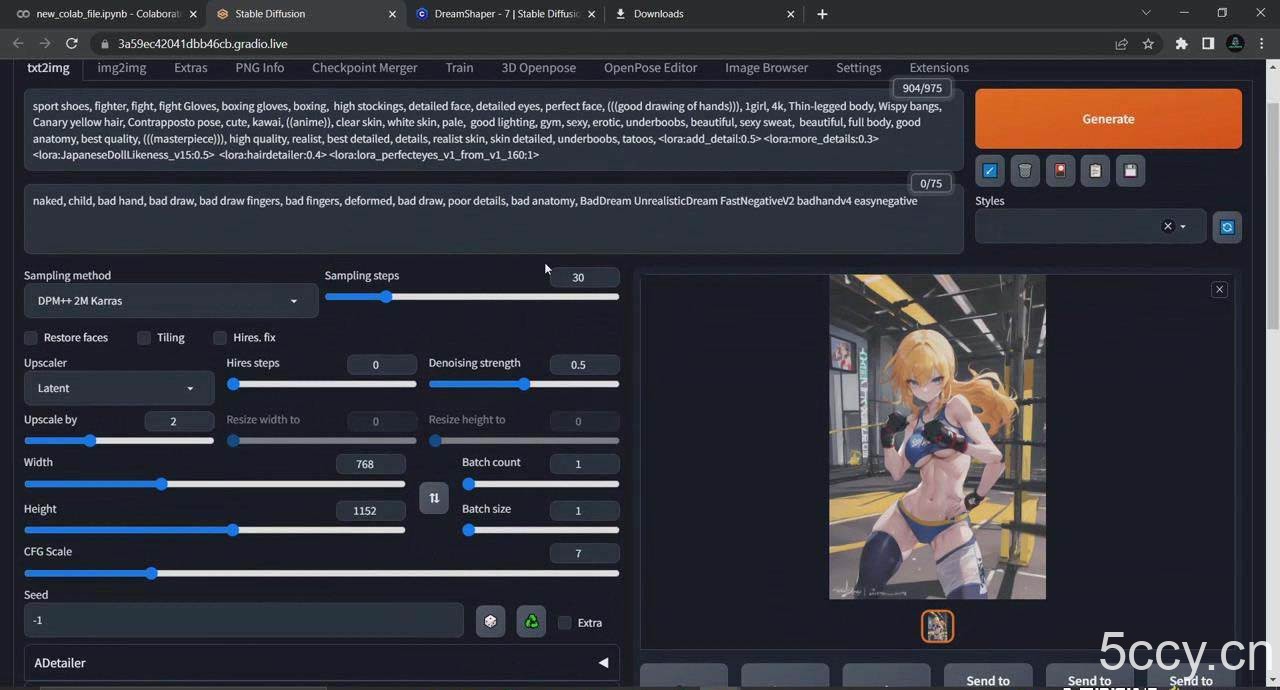Viewport: 1280px width, 690px height.
Task: Share this page from the address bar
Action: tap(1121, 44)
